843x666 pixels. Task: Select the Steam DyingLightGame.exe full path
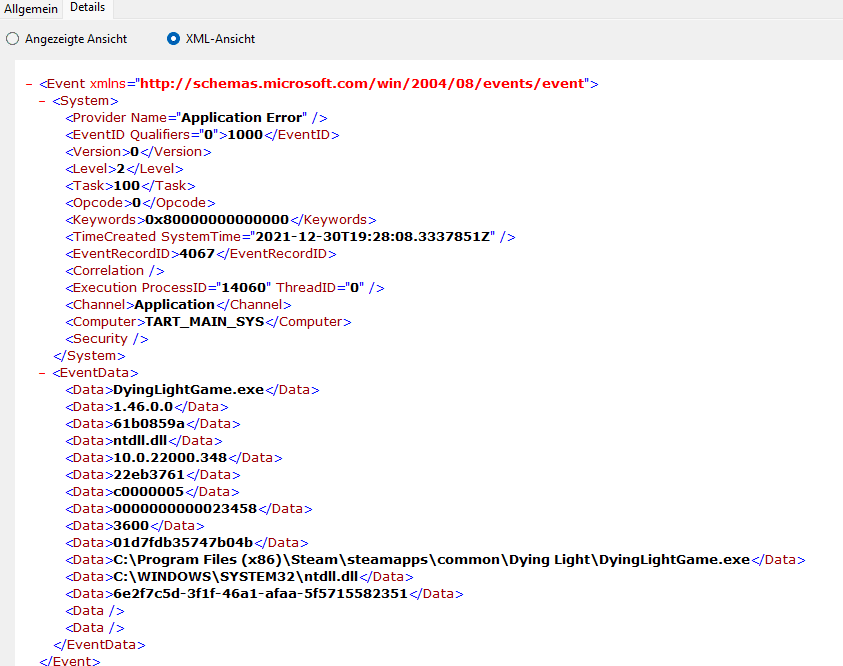pyautogui.click(x=432, y=560)
